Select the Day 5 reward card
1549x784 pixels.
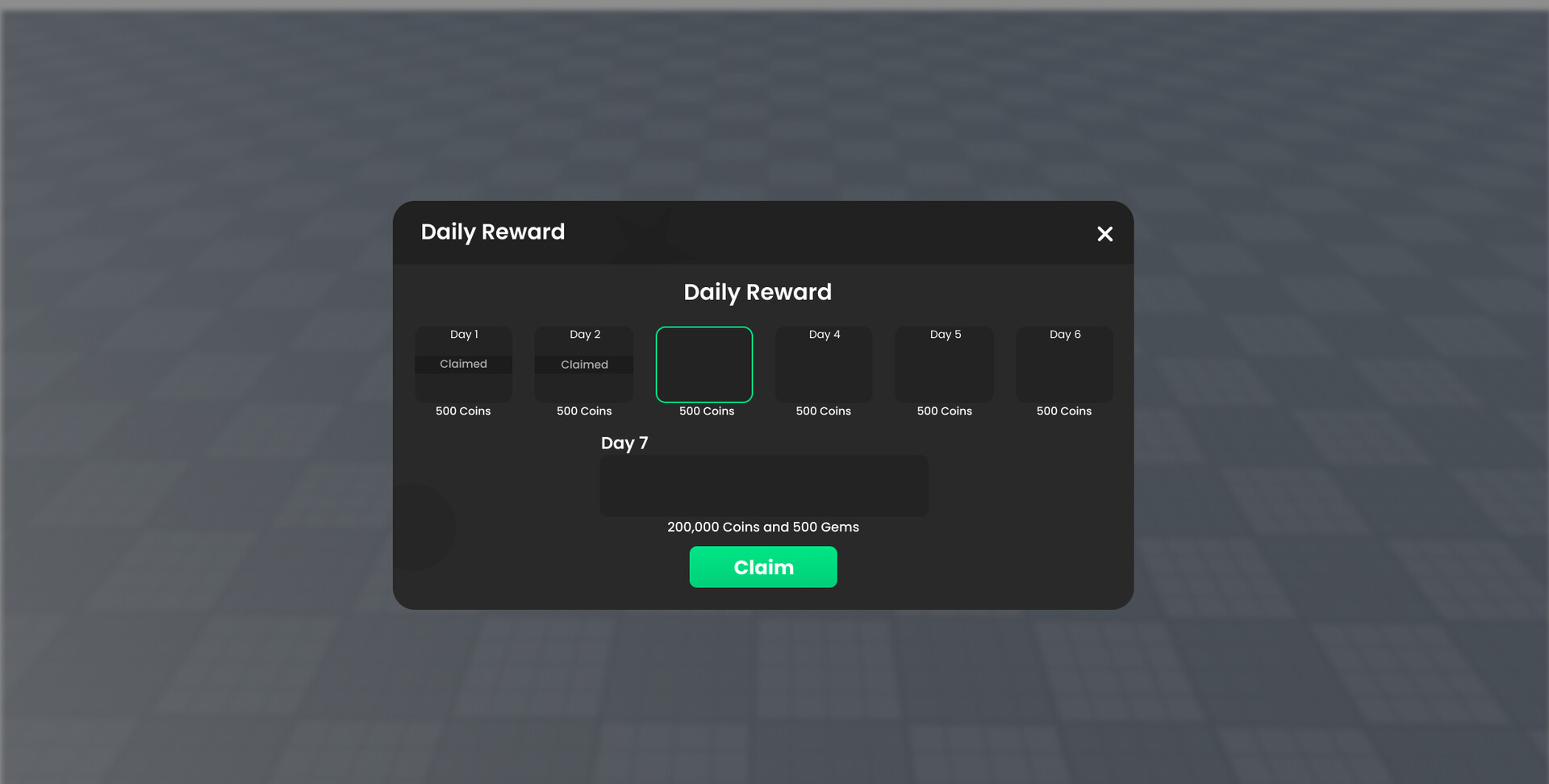(x=944, y=365)
